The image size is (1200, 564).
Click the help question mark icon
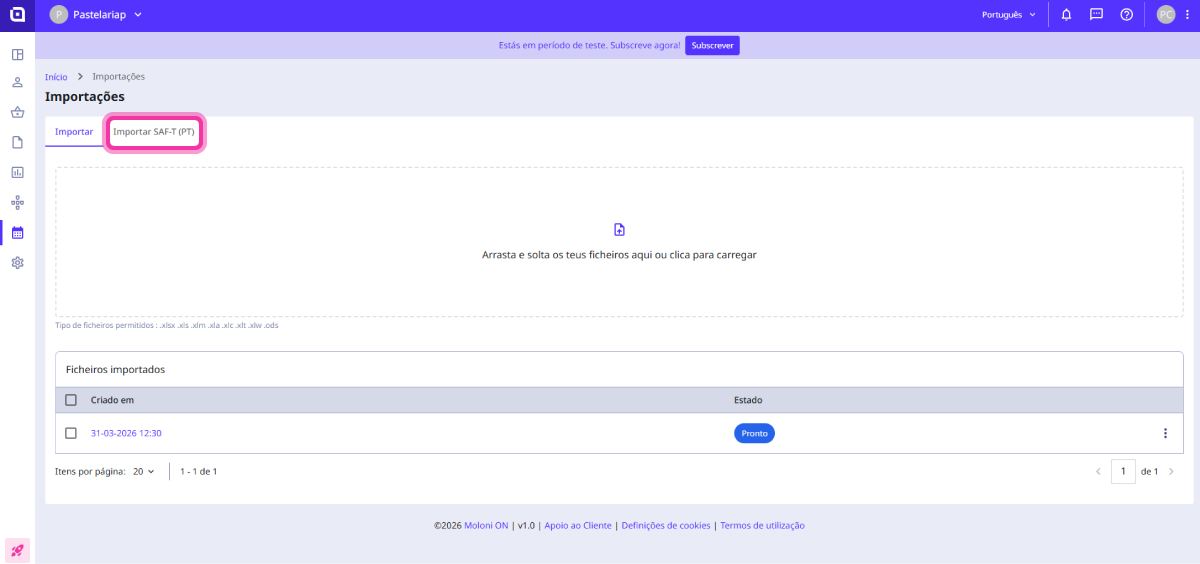point(1126,15)
